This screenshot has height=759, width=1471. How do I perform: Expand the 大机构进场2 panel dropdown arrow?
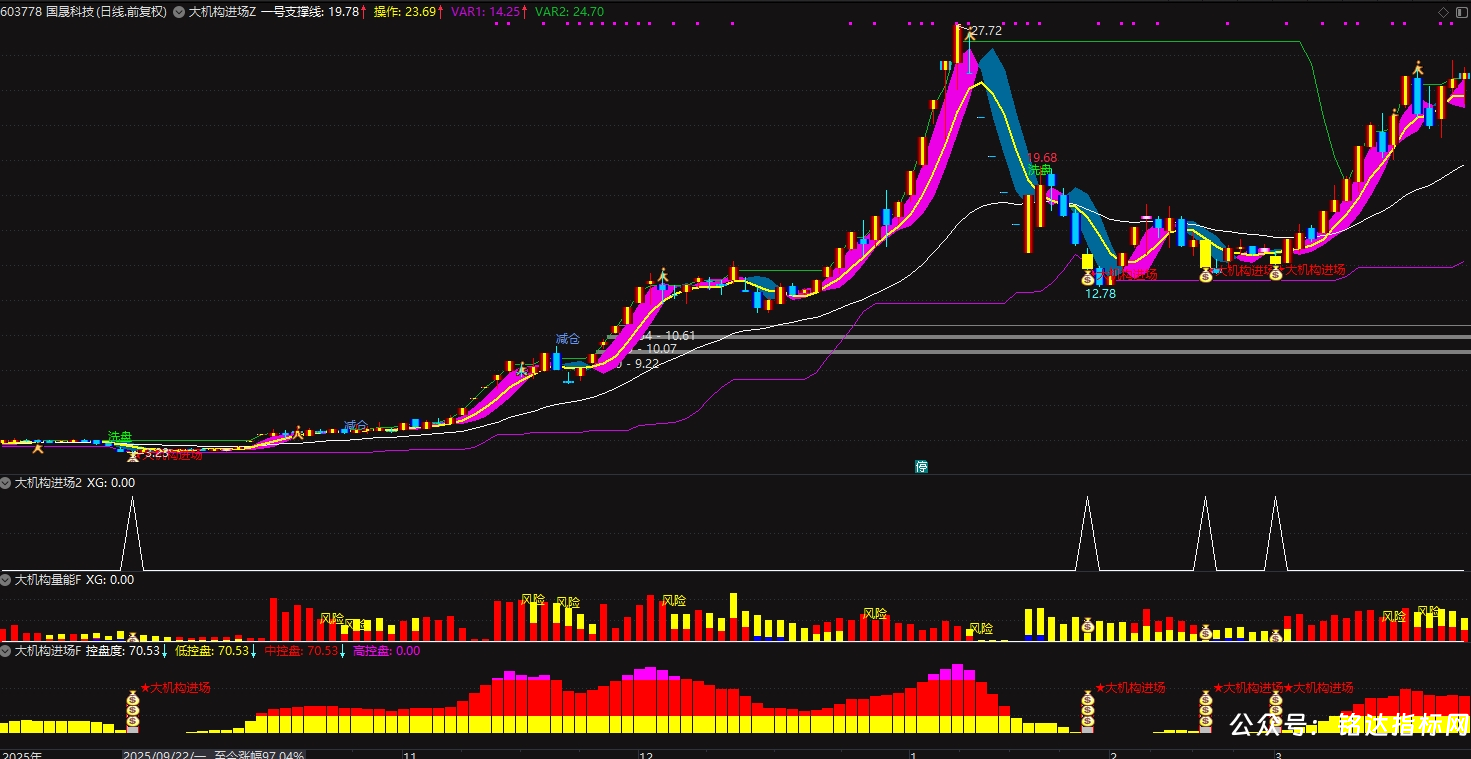click(x=6, y=482)
